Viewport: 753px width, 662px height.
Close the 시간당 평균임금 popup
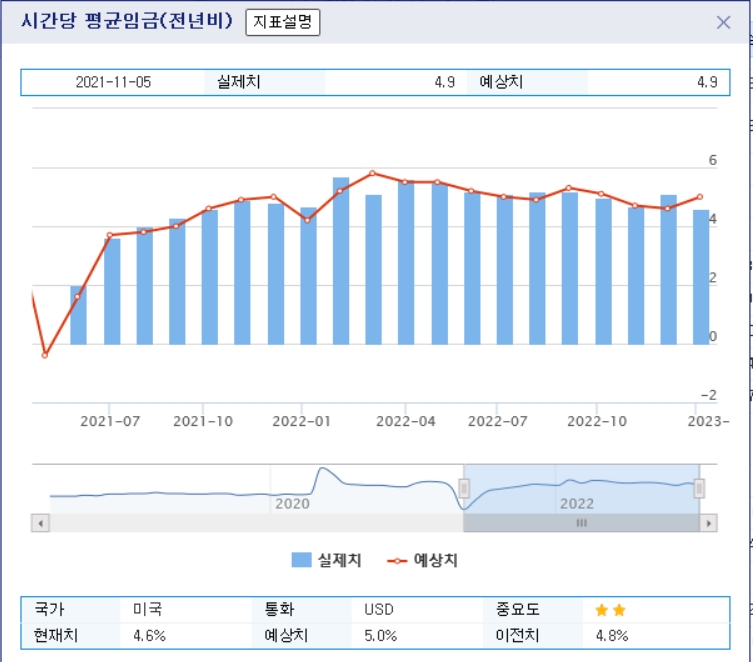(x=723, y=22)
